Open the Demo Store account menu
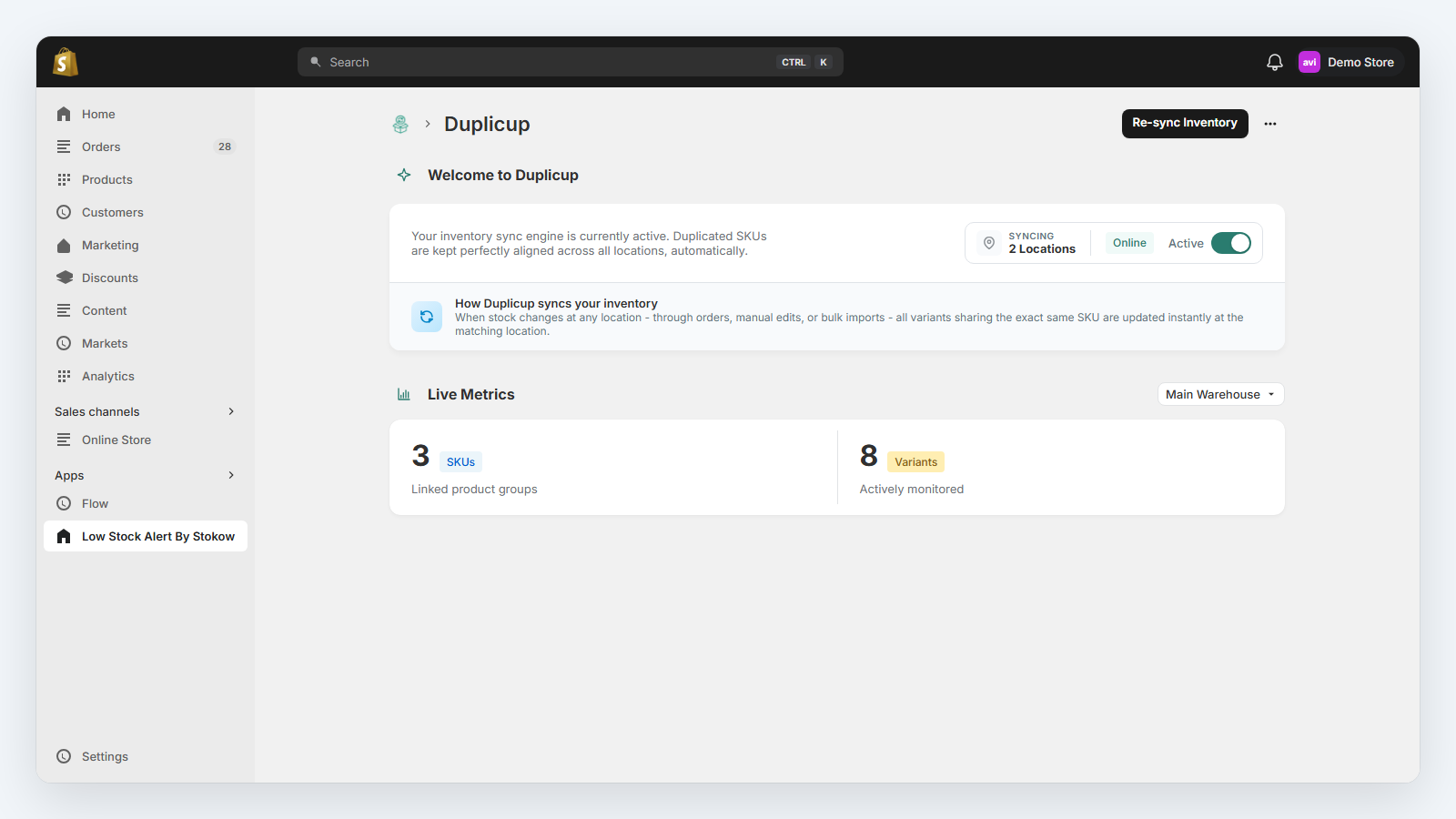This screenshot has width=1456, height=819. tap(1350, 62)
